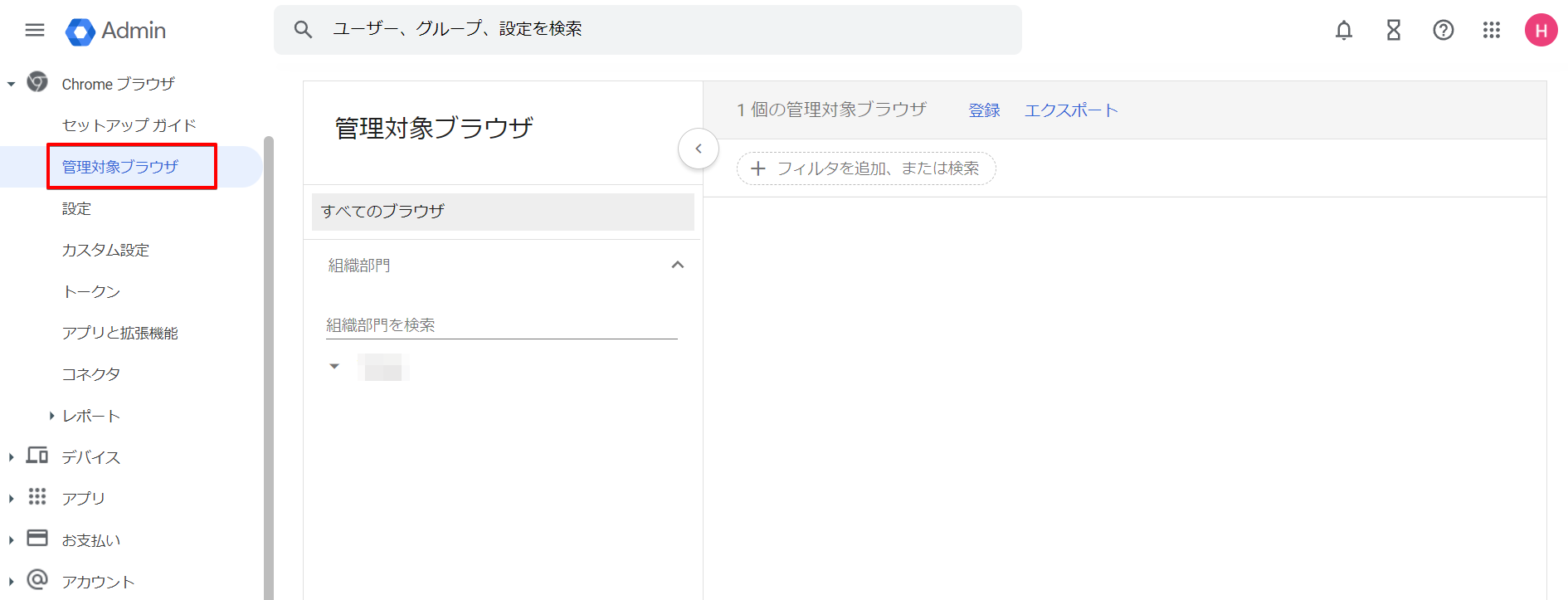This screenshot has height=600, width=1568.
Task: Open the Google apps grid
Action: click(1491, 31)
